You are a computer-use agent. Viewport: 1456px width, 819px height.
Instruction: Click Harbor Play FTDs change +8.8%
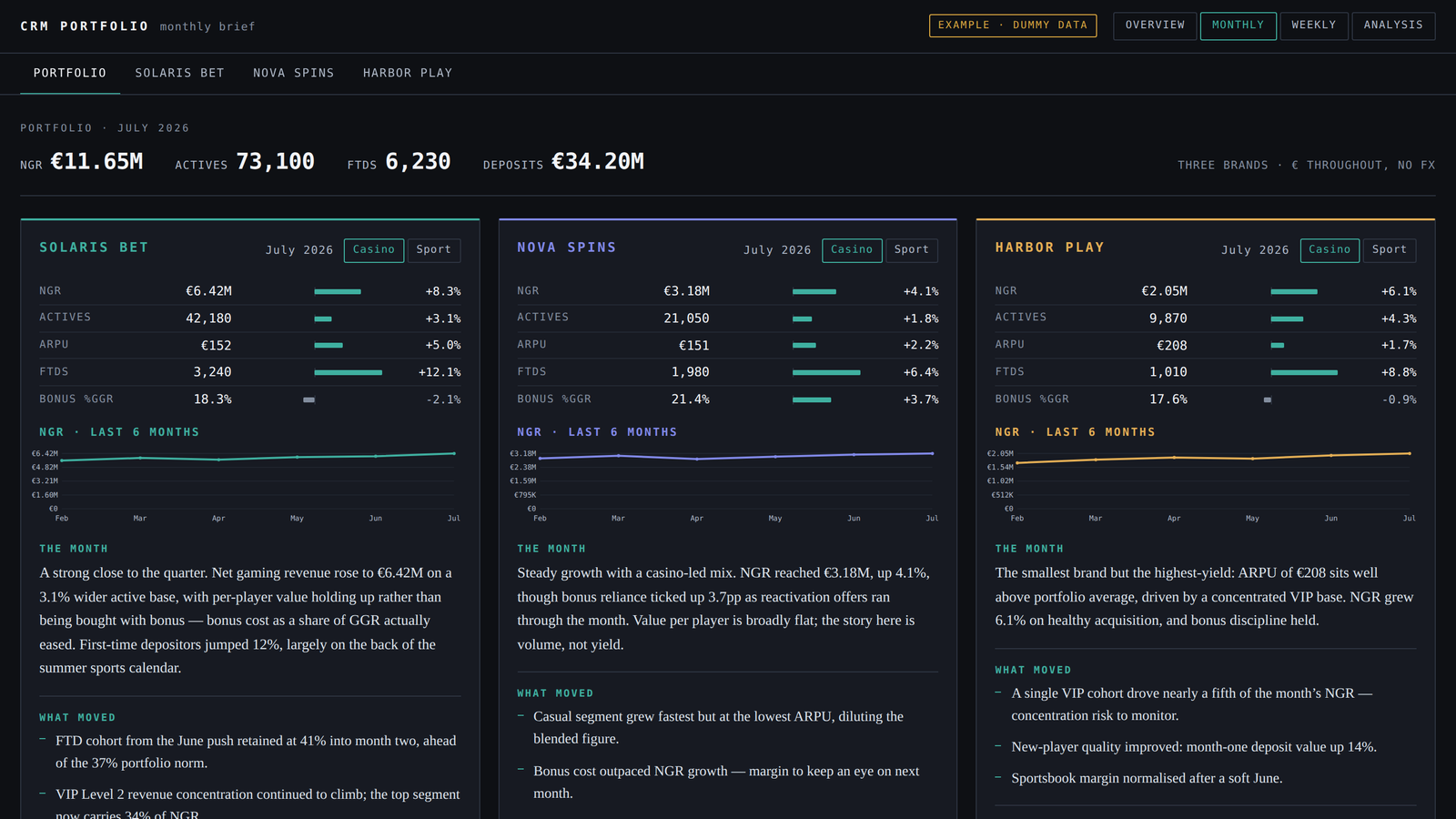tap(1399, 372)
